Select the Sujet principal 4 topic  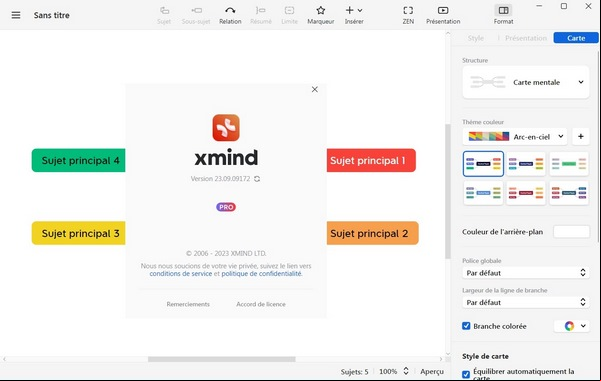point(79,160)
